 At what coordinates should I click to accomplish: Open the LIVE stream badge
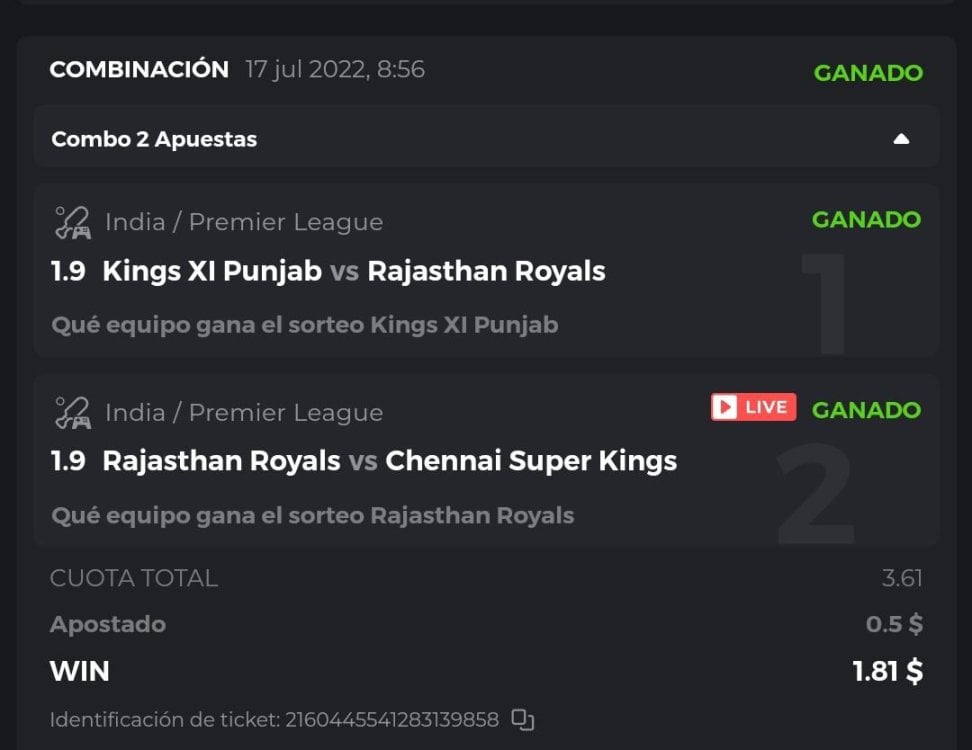[x=753, y=407]
